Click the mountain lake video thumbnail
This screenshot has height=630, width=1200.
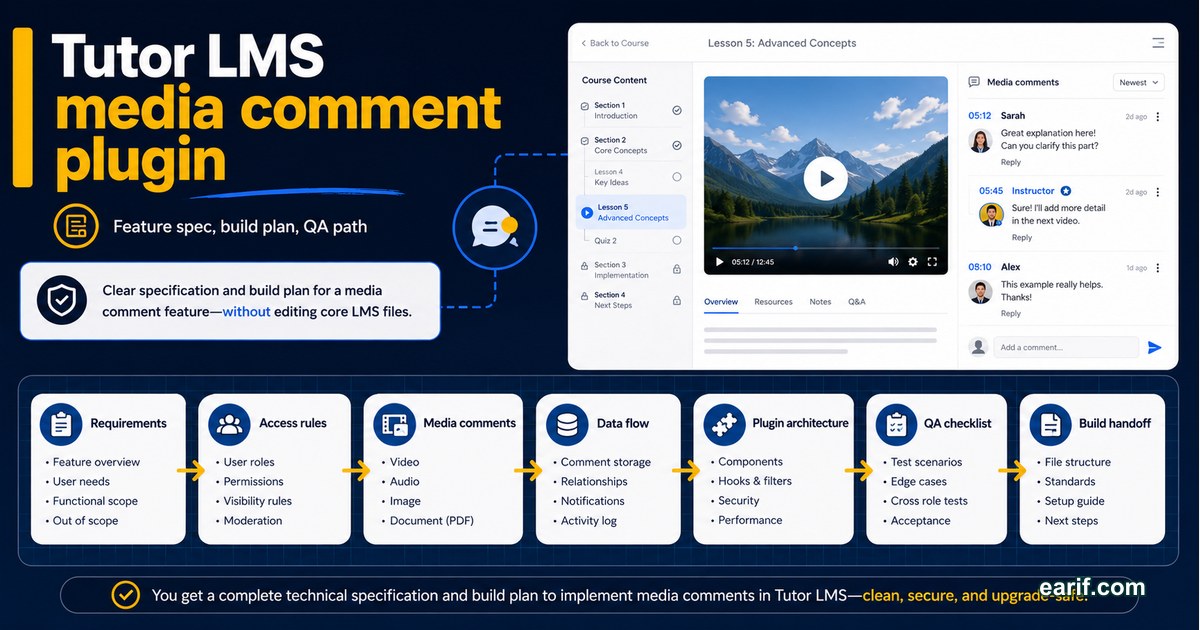[x=826, y=176]
